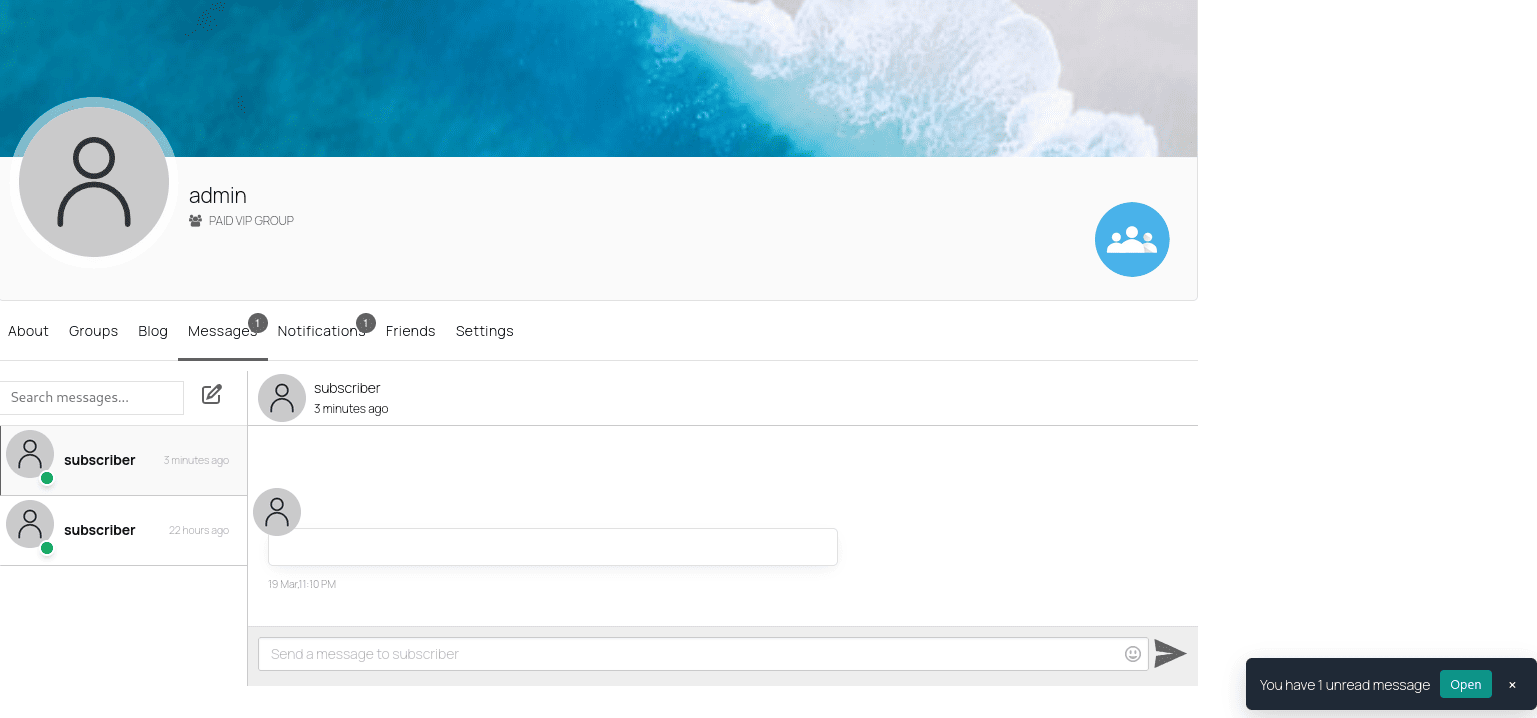Open the Friends tab
The width and height of the screenshot is (1537, 718).
point(411,331)
